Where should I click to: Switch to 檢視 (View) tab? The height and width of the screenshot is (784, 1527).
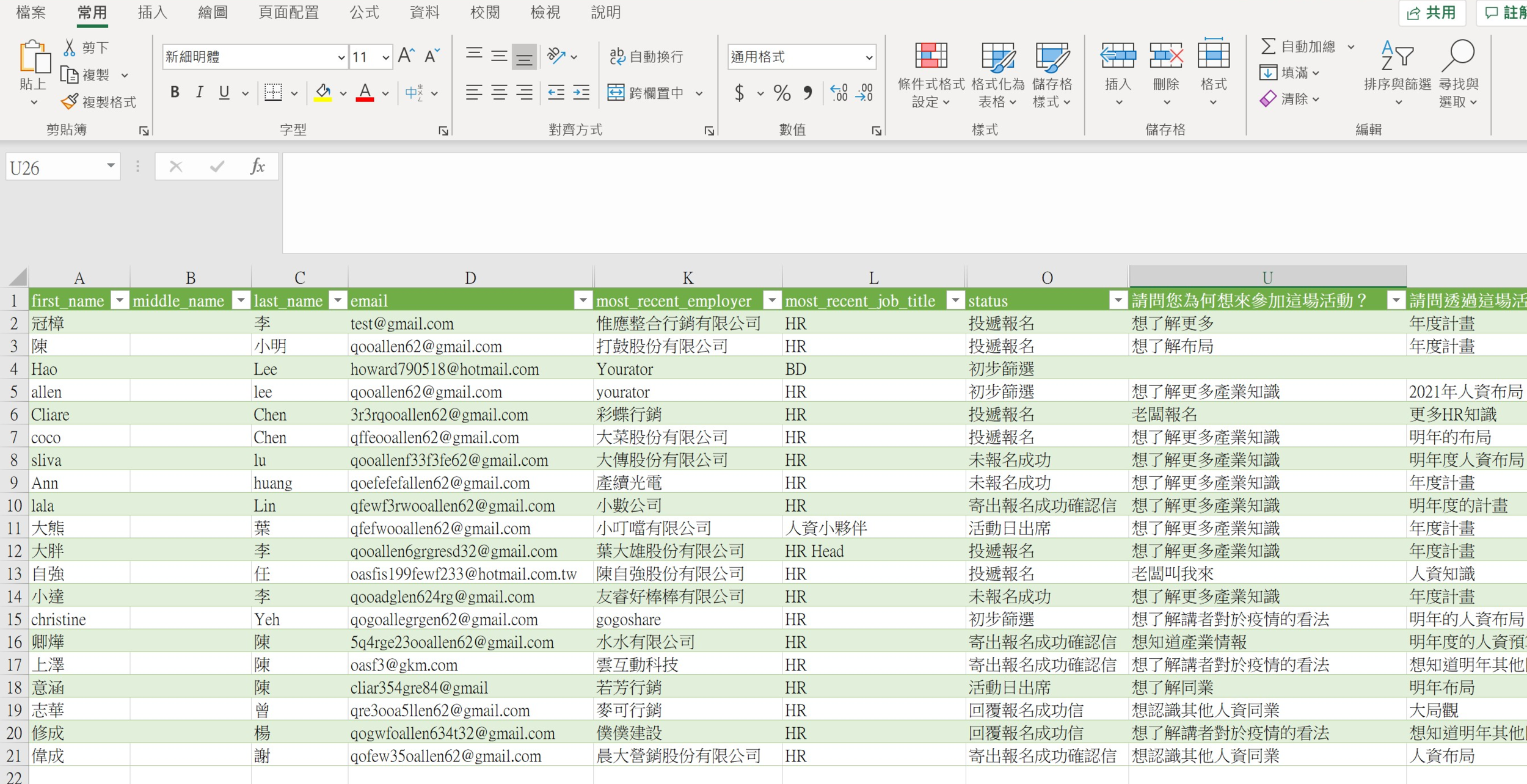coord(545,12)
